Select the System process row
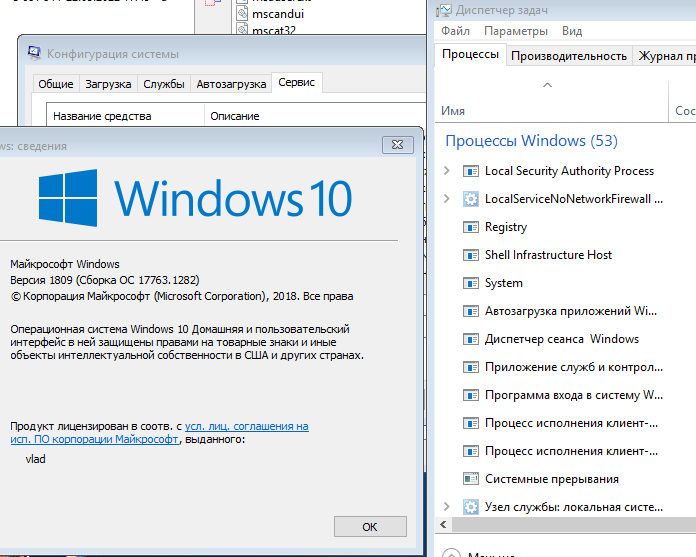696x557 pixels. tap(566, 283)
